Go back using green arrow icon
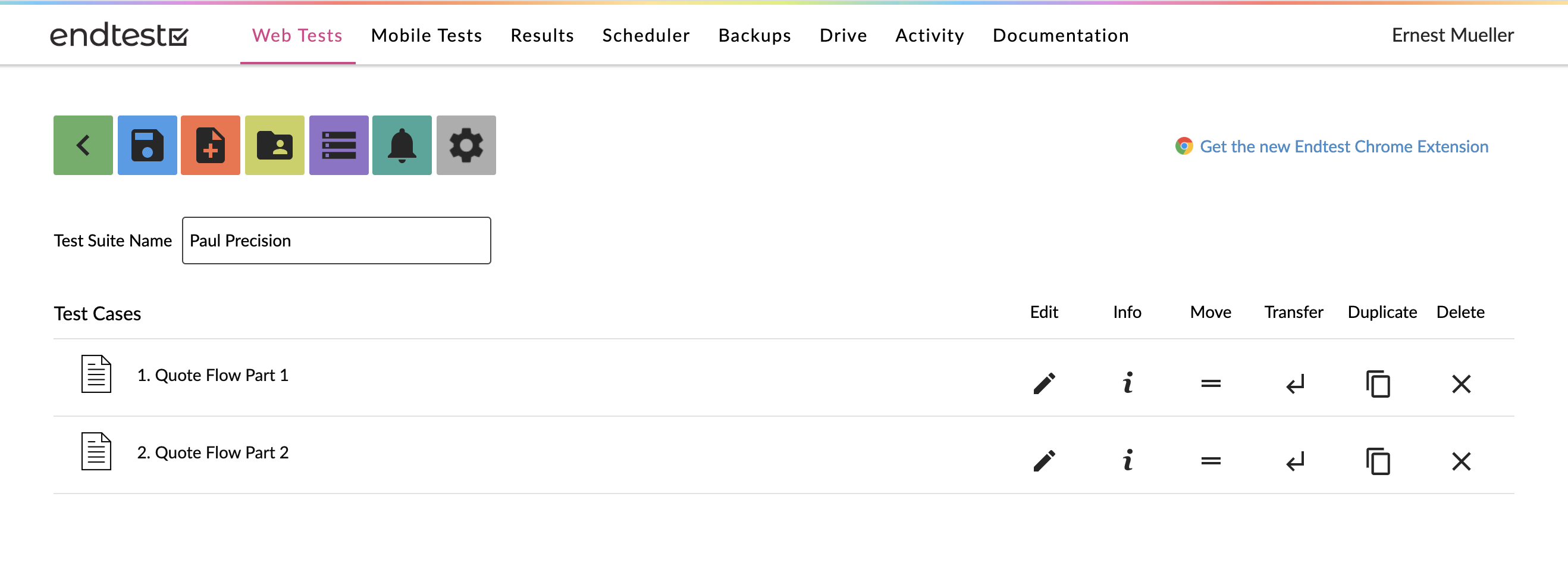This screenshot has height=587, width=1568. click(x=83, y=145)
